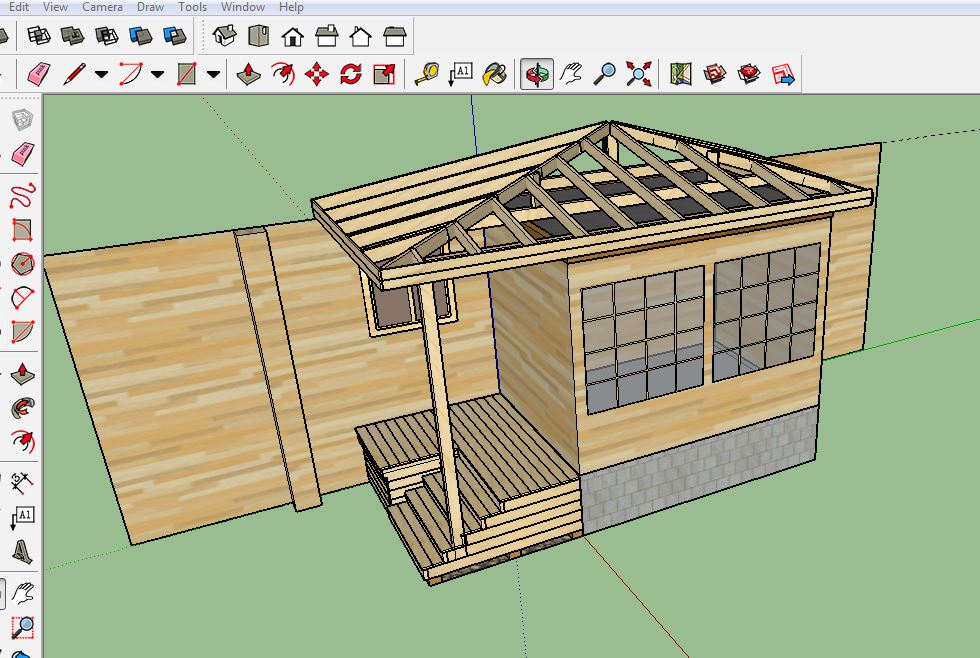This screenshot has width=980, height=658.
Task: Open 3D Warehouse from the toolbar
Action: (x=715, y=74)
